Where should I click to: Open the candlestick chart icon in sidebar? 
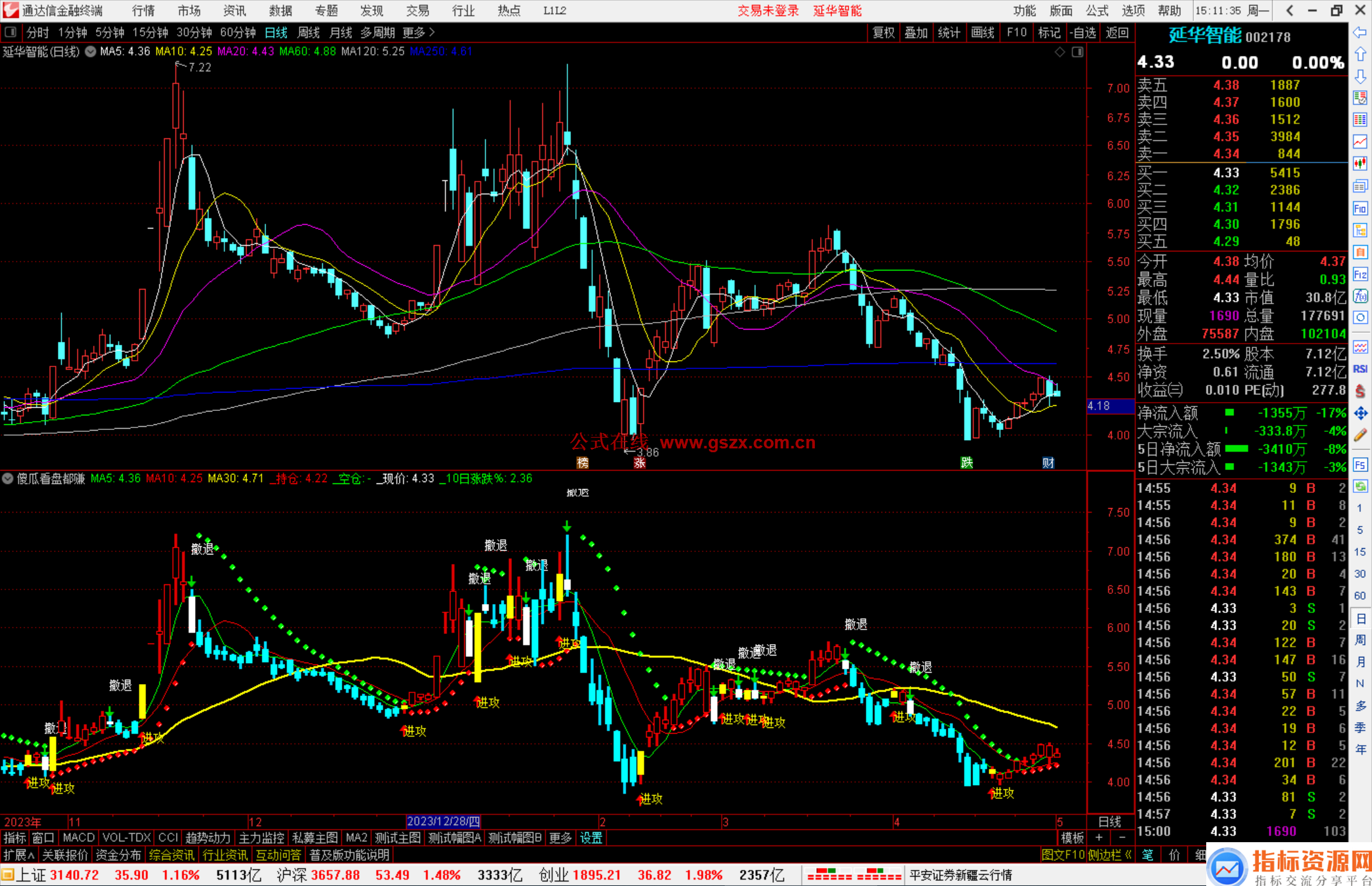coord(1360,164)
